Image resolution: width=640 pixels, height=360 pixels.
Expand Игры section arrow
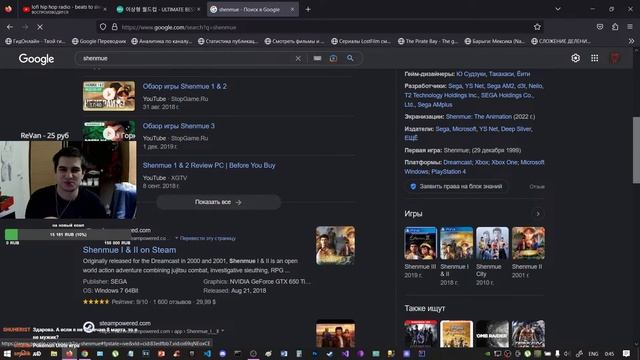click(538, 214)
